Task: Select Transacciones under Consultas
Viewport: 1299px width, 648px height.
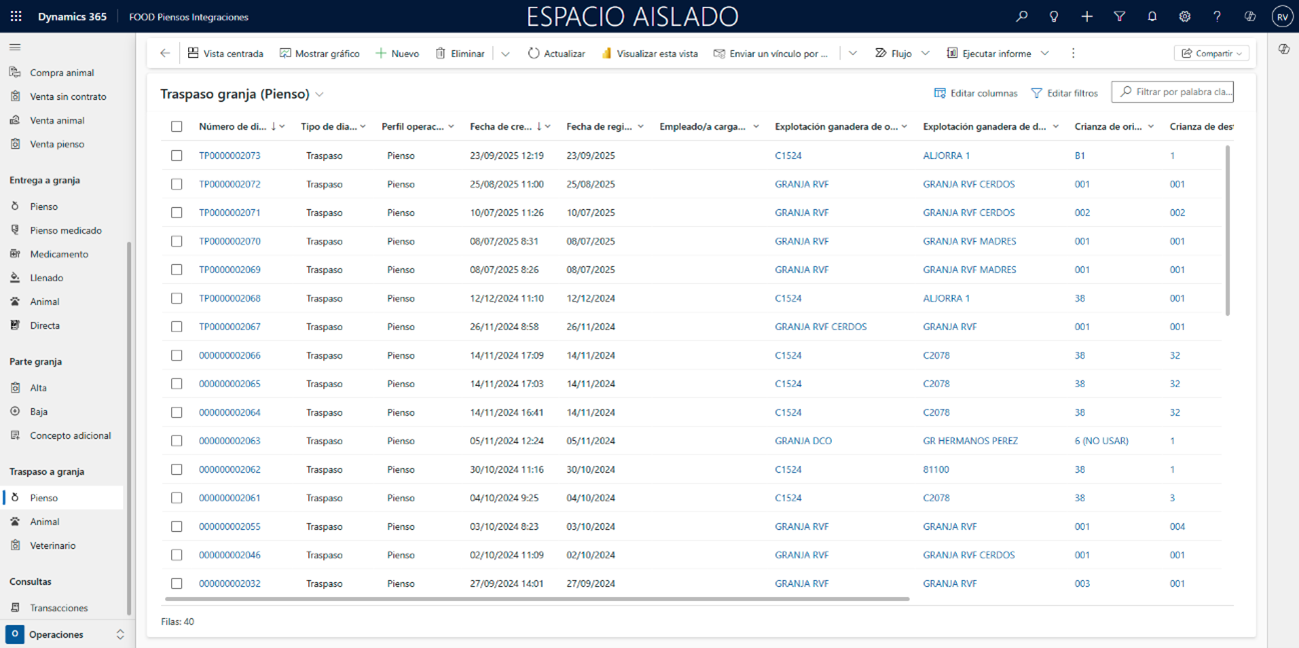Action: [58, 608]
